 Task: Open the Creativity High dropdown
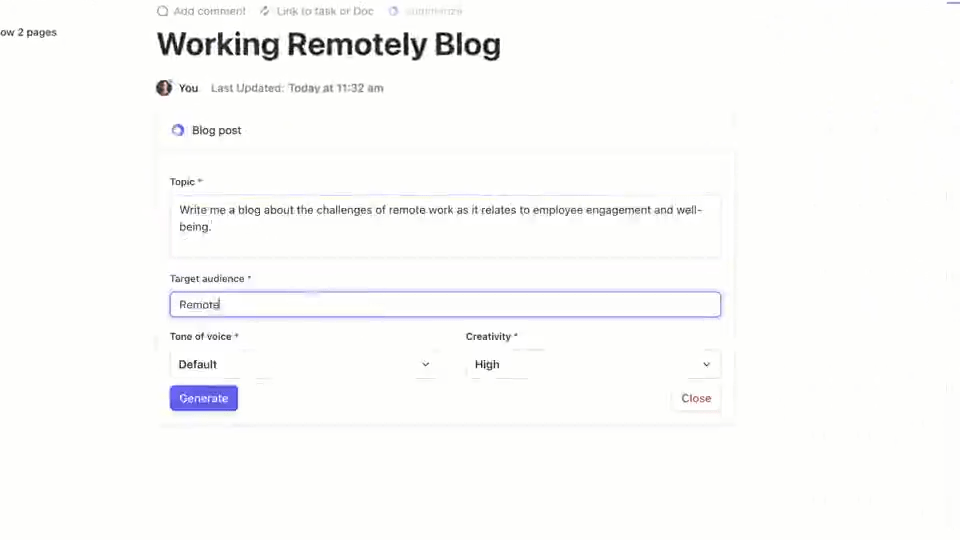click(593, 364)
